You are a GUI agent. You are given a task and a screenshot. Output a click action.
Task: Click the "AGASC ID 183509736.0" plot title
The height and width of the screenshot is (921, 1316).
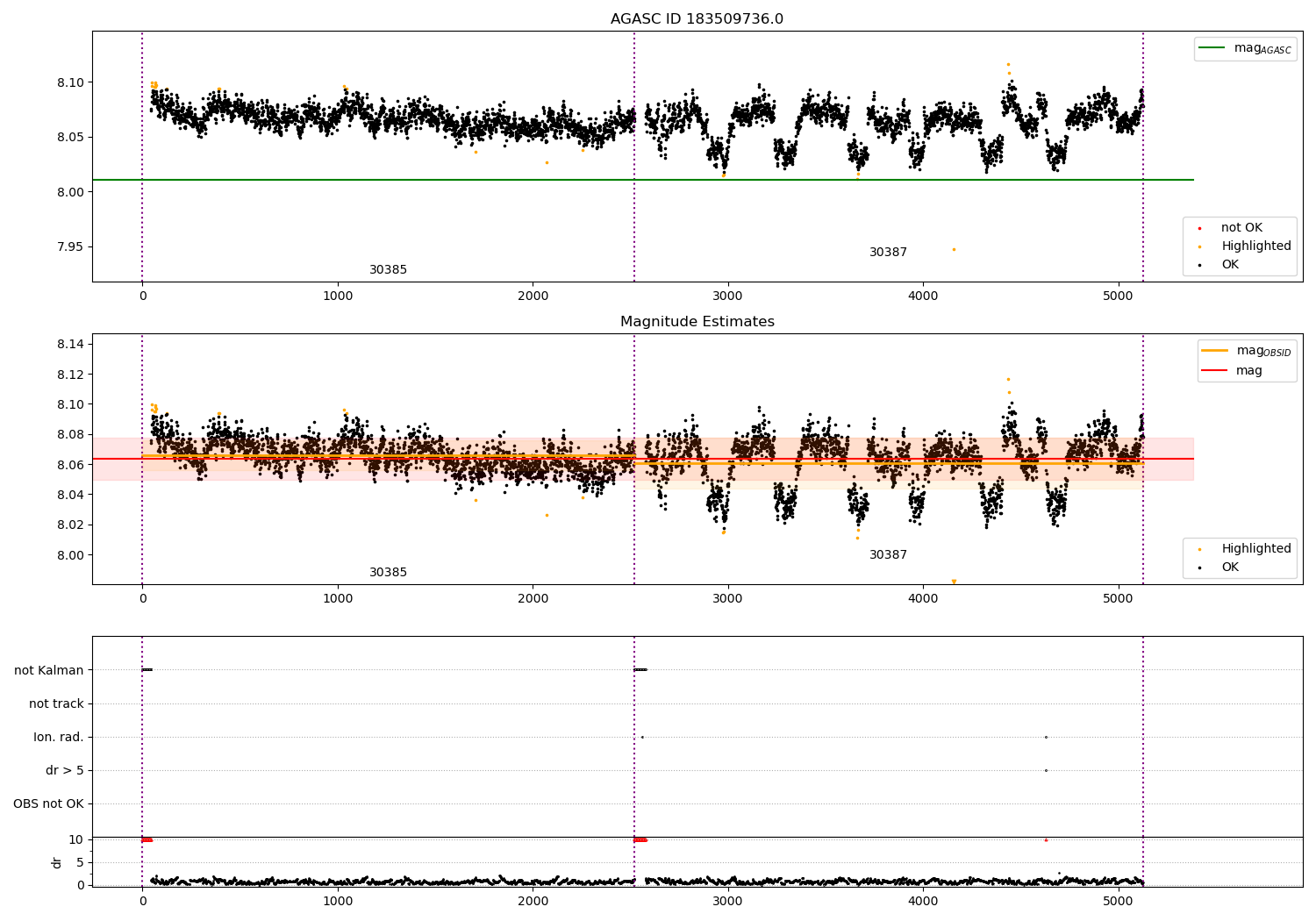pos(697,19)
